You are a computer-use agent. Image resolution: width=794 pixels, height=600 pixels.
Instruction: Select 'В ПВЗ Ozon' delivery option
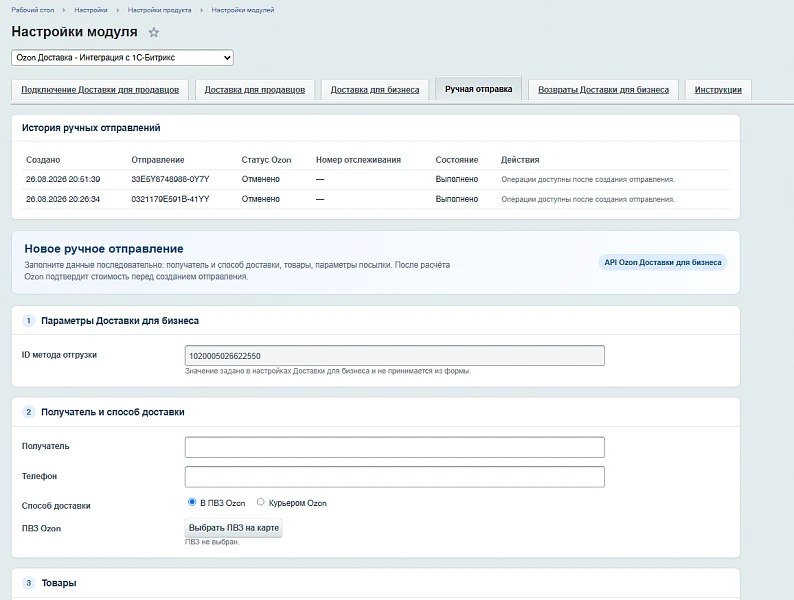(192, 502)
